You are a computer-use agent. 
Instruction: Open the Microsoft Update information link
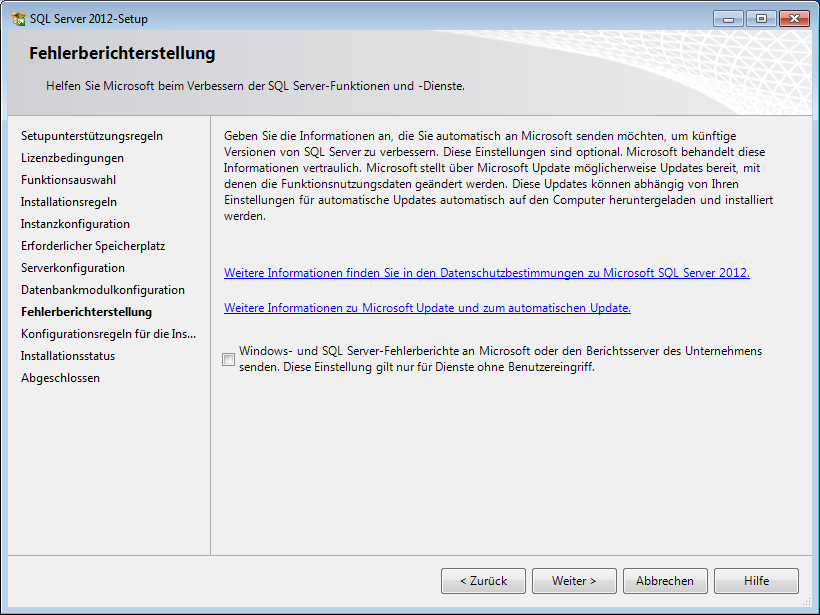point(427,308)
